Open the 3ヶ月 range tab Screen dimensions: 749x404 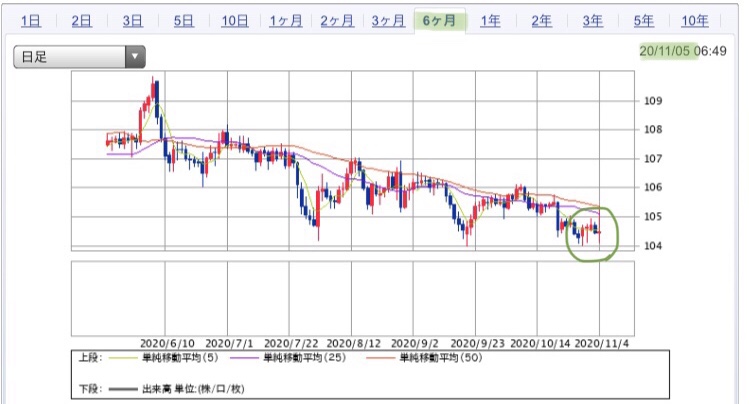pyautogui.click(x=388, y=21)
